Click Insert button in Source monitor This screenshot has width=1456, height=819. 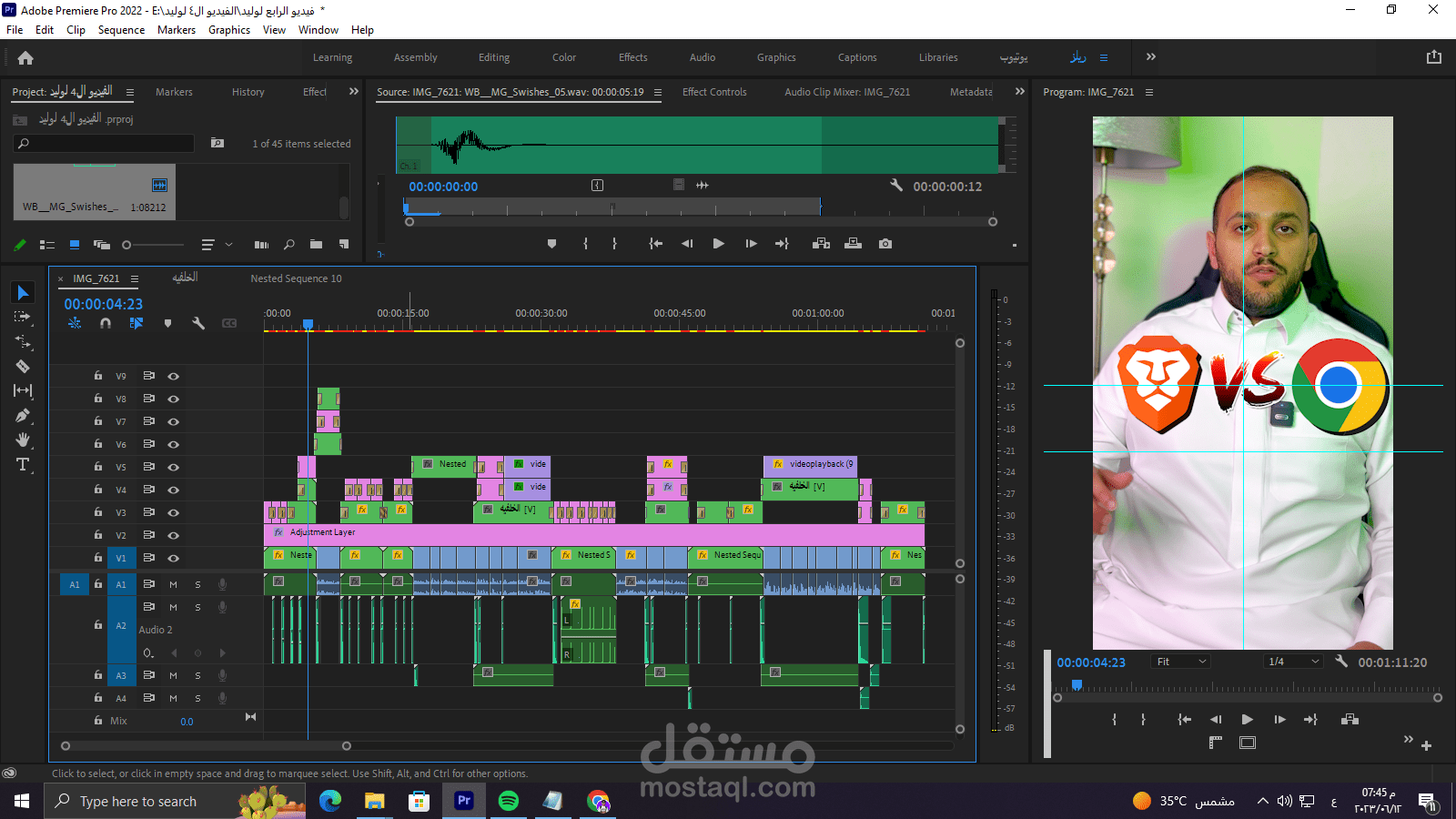(x=821, y=244)
